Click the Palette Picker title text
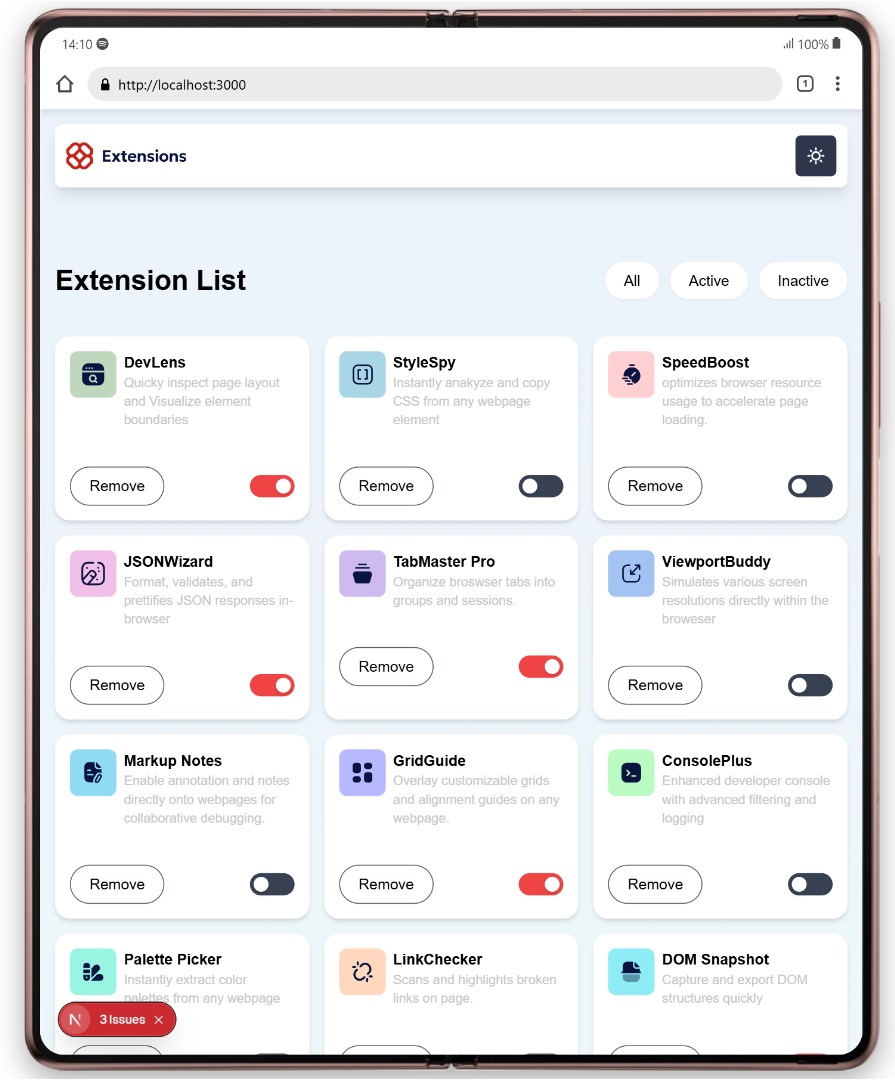The height and width of the screenshot is (1080, 895). tap(173, 959)
